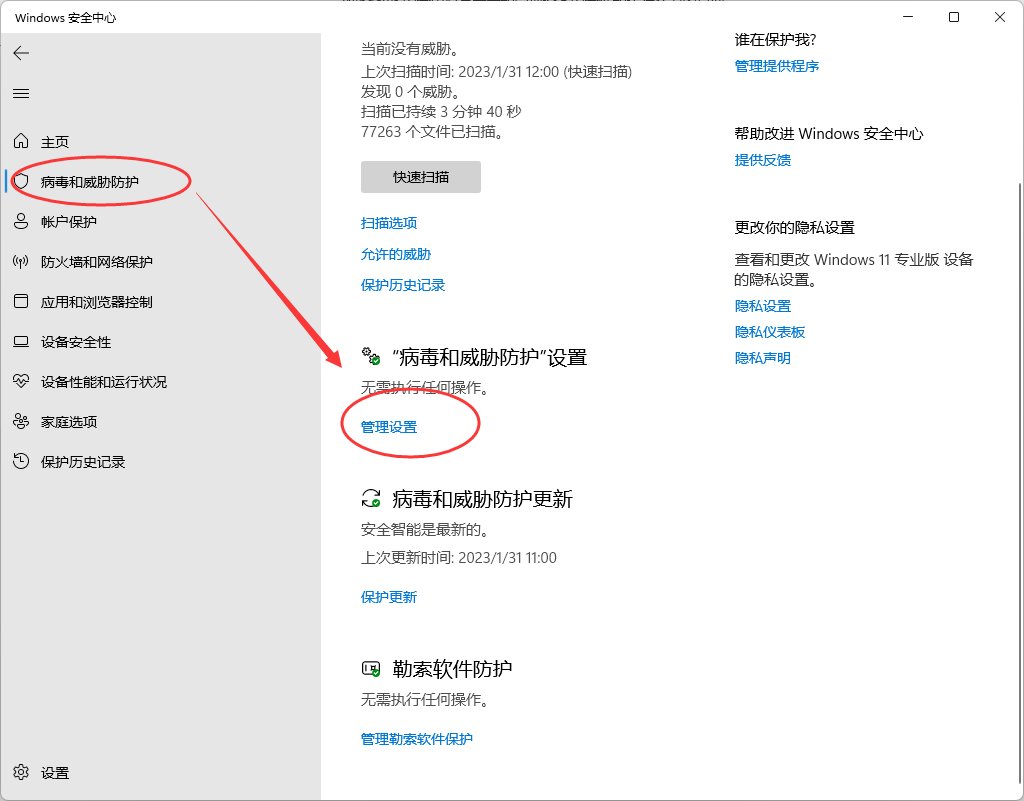Image resolution: width=1024 pixels, height=801 pixels.
Task: Click the antenna icon for 防火墙和网络保护
Action: (x=21, y=262)
